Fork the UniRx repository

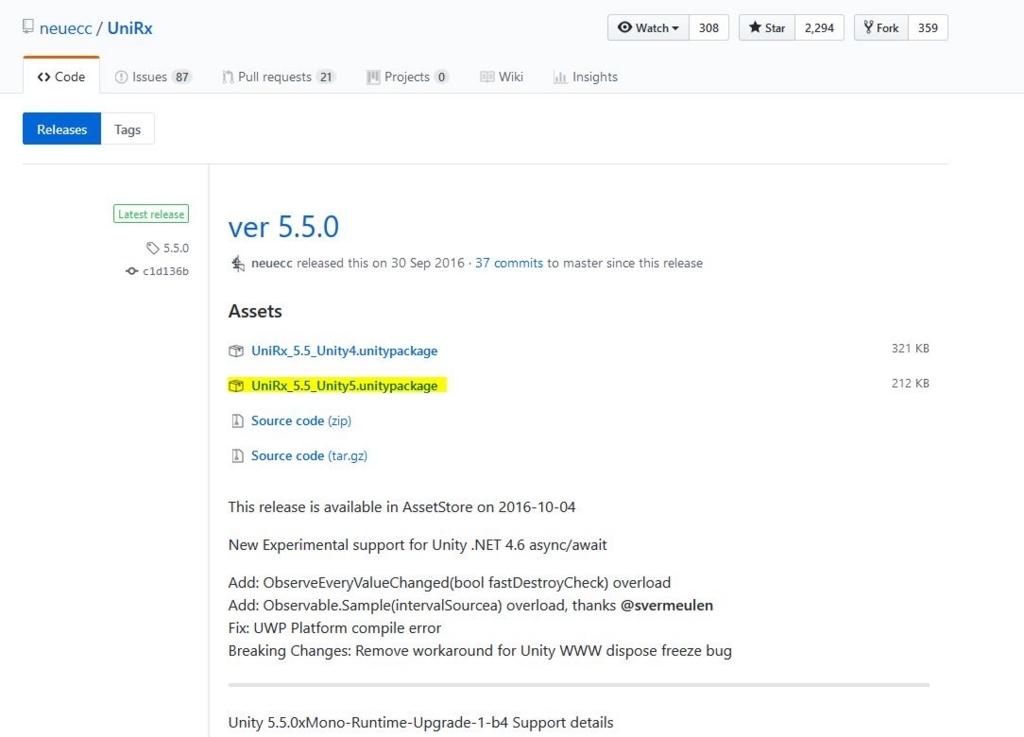(881, 27)
